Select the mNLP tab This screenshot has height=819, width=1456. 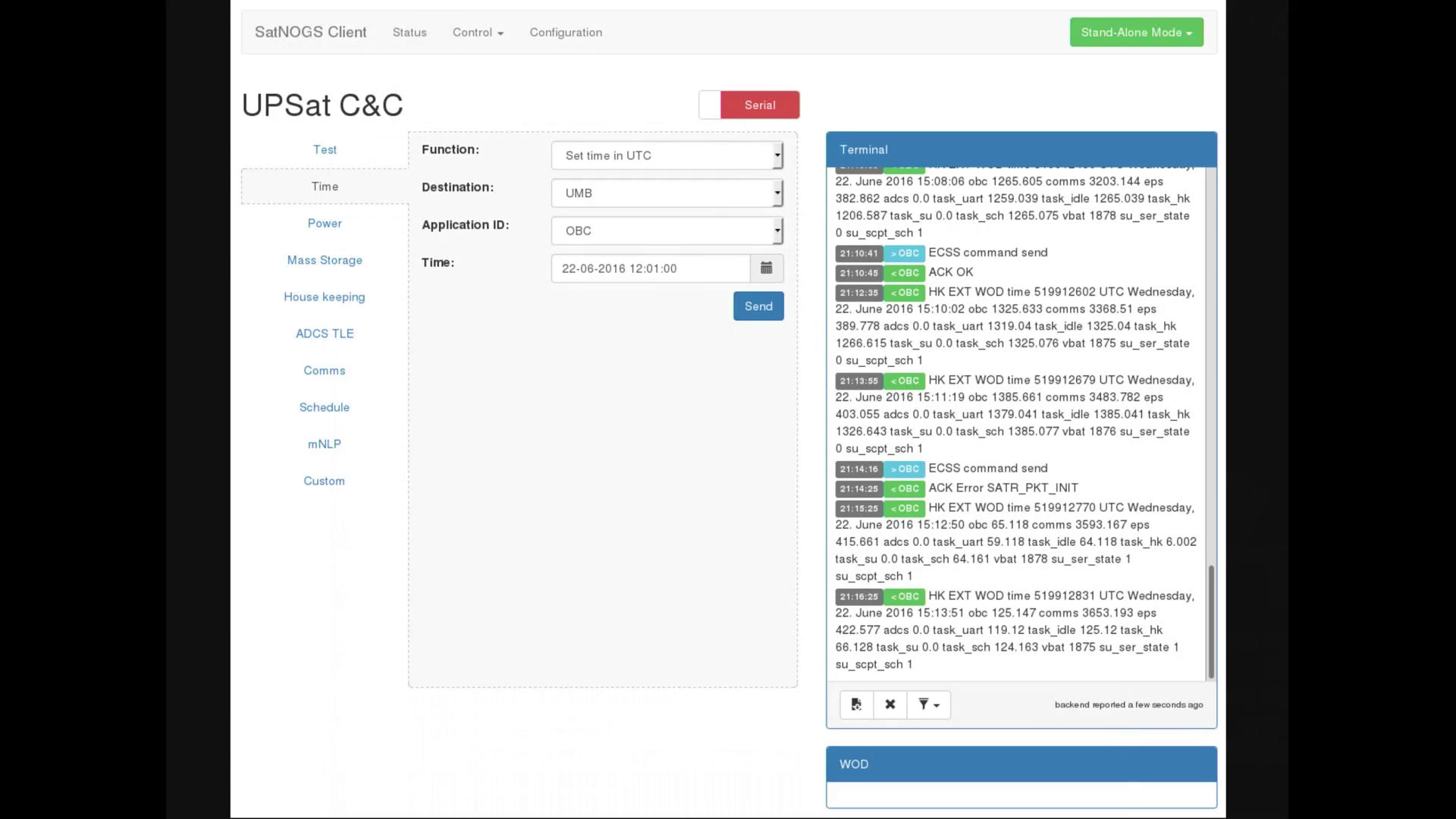pyautogui.click(x=325, y=444)
